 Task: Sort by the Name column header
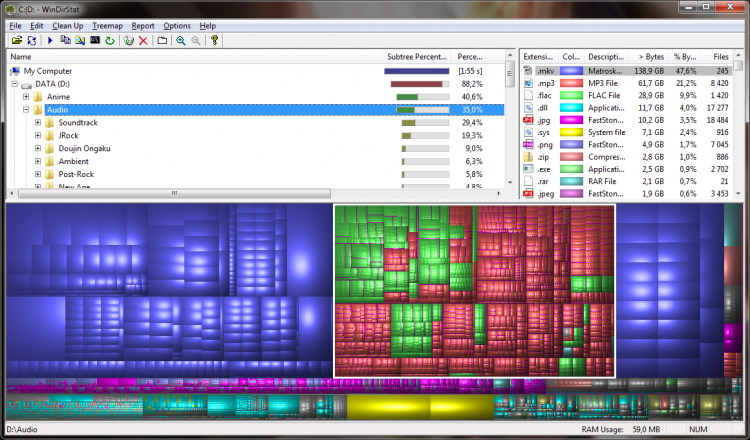click(195, 57)
